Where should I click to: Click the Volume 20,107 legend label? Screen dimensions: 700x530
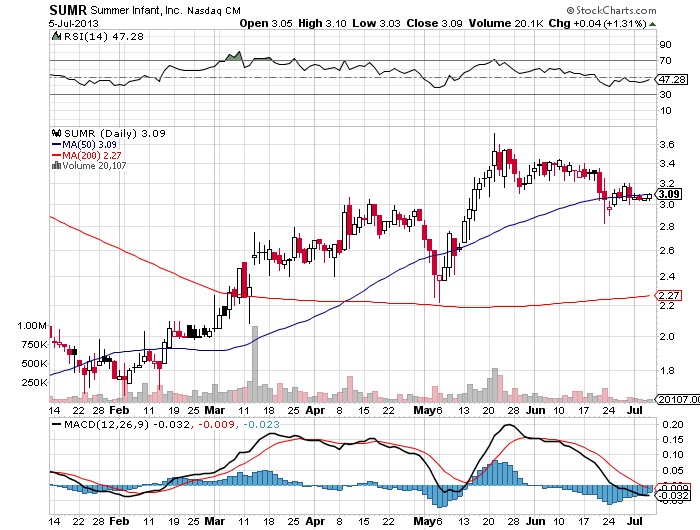coord(94,166)
